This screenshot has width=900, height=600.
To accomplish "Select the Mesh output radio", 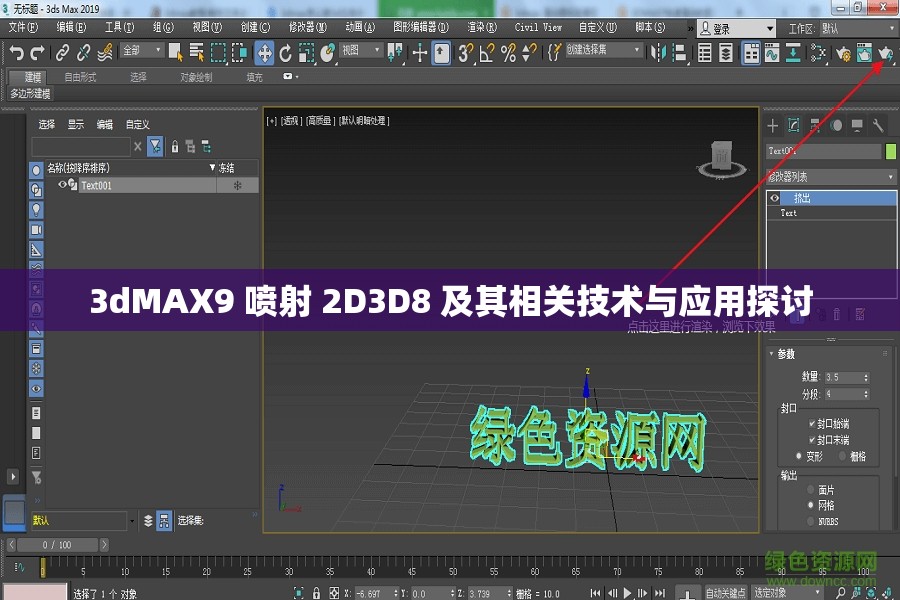I will [810, 505].
